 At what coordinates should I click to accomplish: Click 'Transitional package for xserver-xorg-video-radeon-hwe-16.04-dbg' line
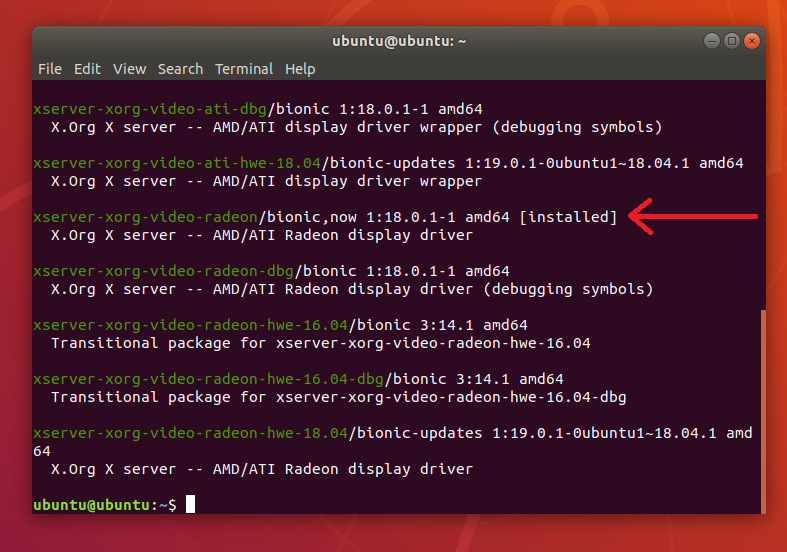[x=339, y=397]
